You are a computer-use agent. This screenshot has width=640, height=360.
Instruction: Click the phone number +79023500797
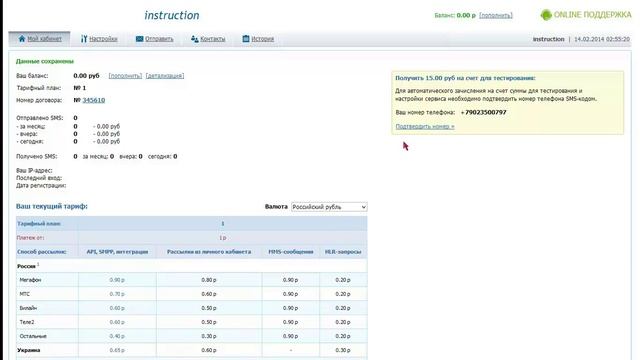tap(484, 112)
